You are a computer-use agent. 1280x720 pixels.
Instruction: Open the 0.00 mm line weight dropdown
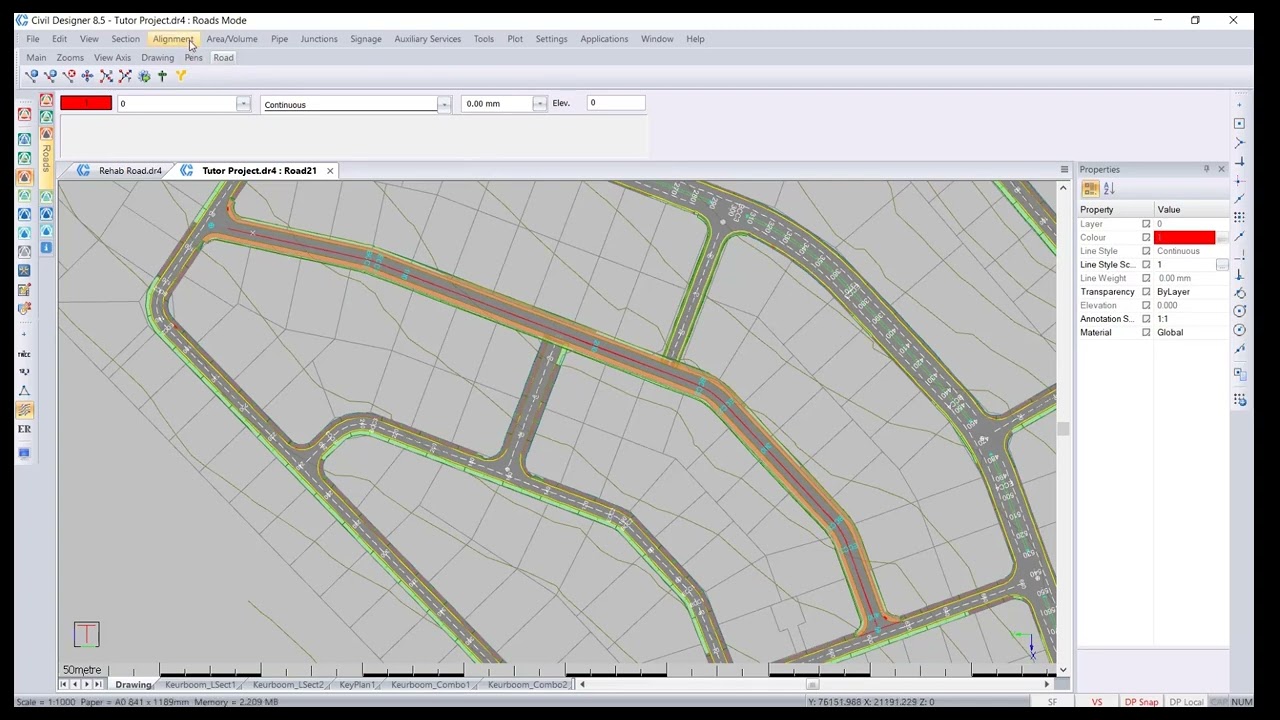click(x=539, y=104)
